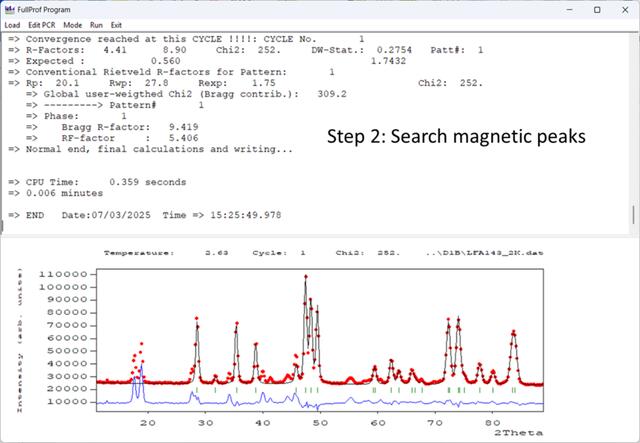Viewport: 640px width, 443px height.
Task: Click the output log vertical scrollbar thumb
Action: point(633,215)
